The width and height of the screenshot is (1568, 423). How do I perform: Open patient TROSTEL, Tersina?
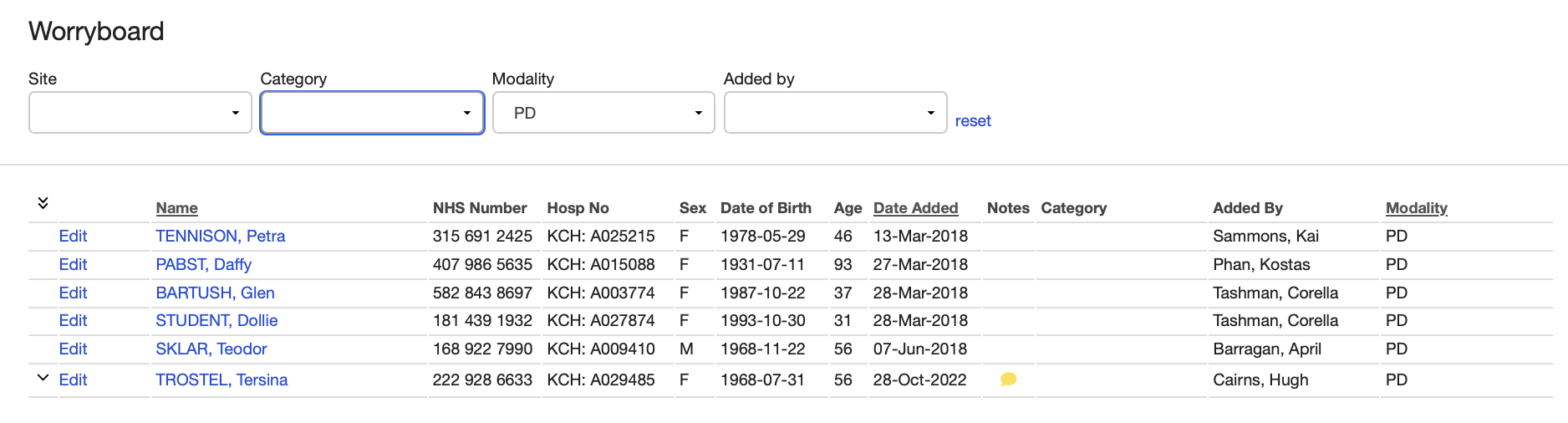point(221,380)
